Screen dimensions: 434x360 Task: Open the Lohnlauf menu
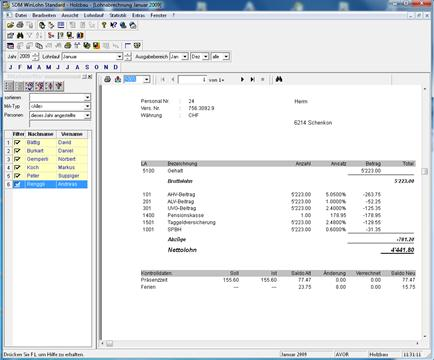point(94,15)
